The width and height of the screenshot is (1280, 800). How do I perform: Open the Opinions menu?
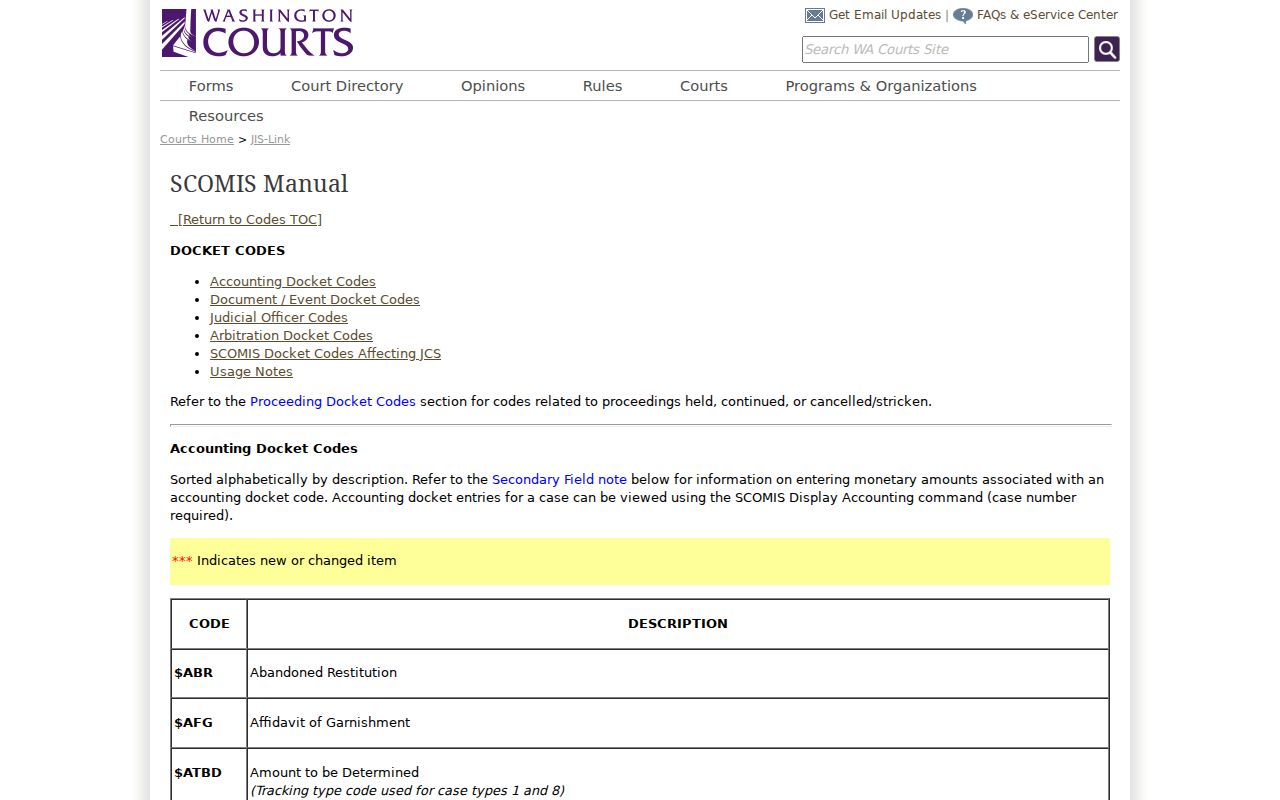493,86
